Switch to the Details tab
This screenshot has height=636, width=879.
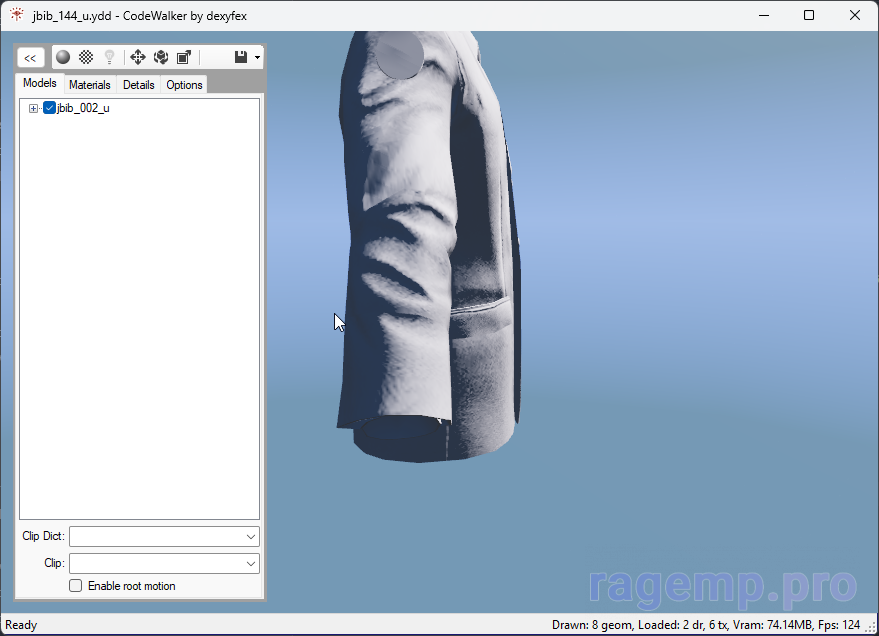[138, 85]
